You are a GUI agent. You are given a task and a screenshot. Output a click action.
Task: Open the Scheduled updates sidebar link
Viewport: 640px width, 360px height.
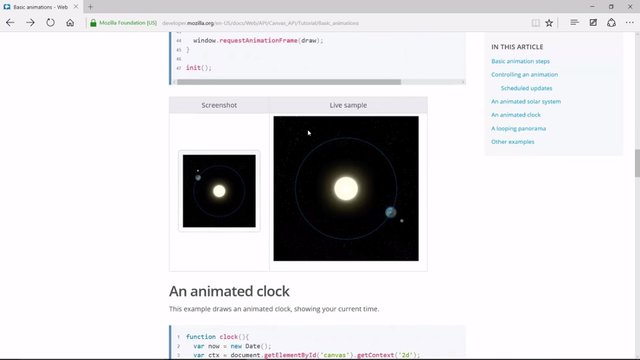(527, 88)
